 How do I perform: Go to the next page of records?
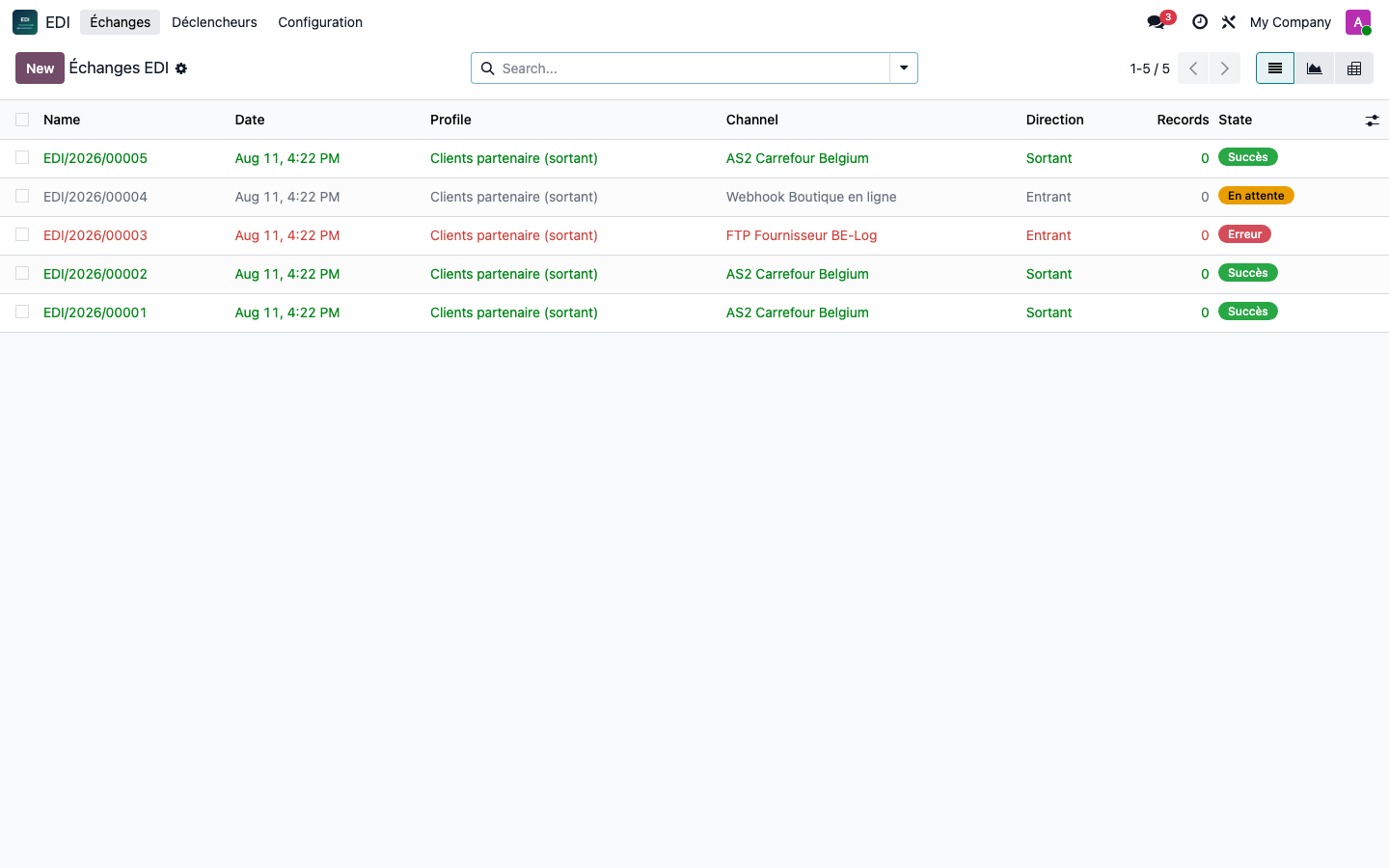(x=1225, y=68)
